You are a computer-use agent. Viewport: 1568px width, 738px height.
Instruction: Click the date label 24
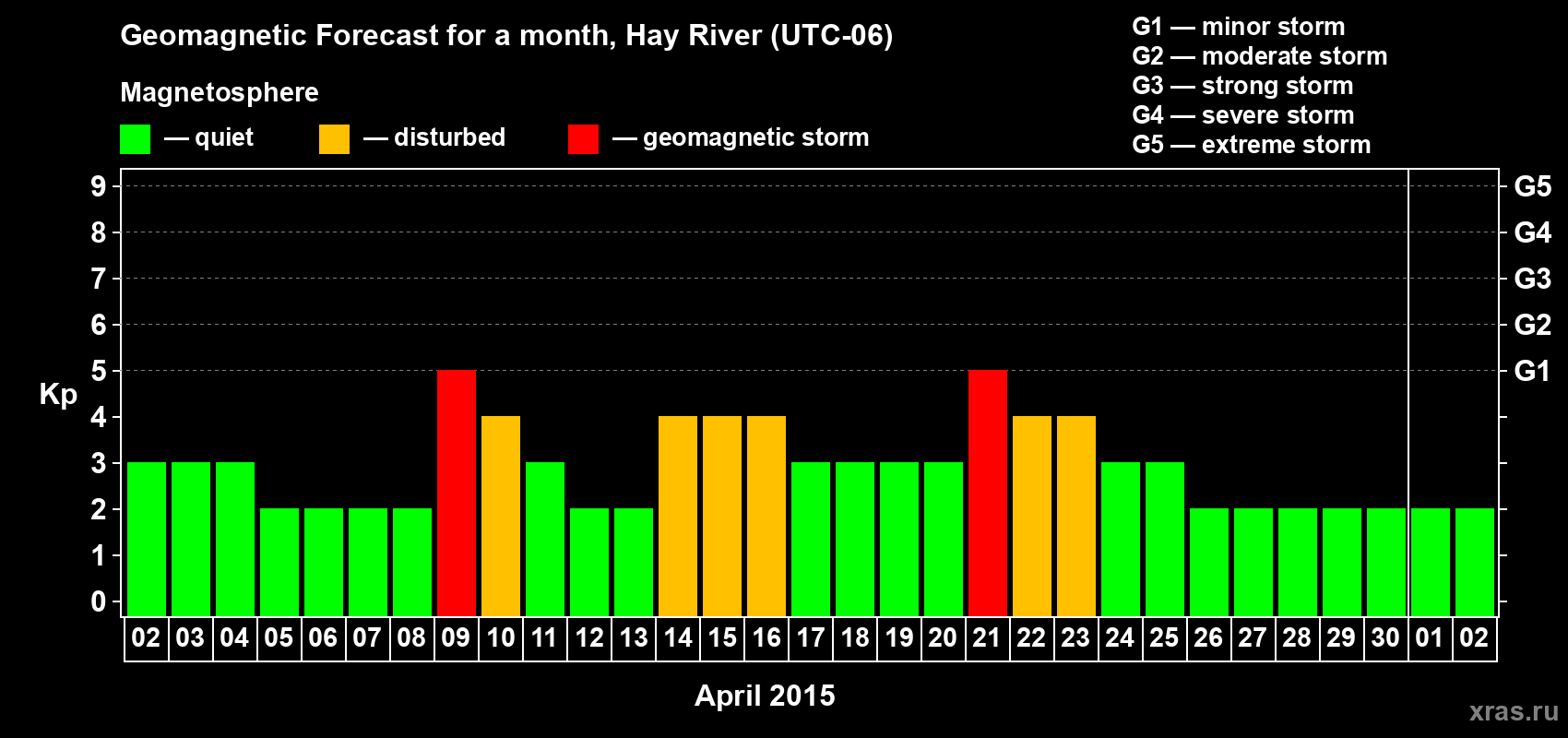click(1120, 637)
